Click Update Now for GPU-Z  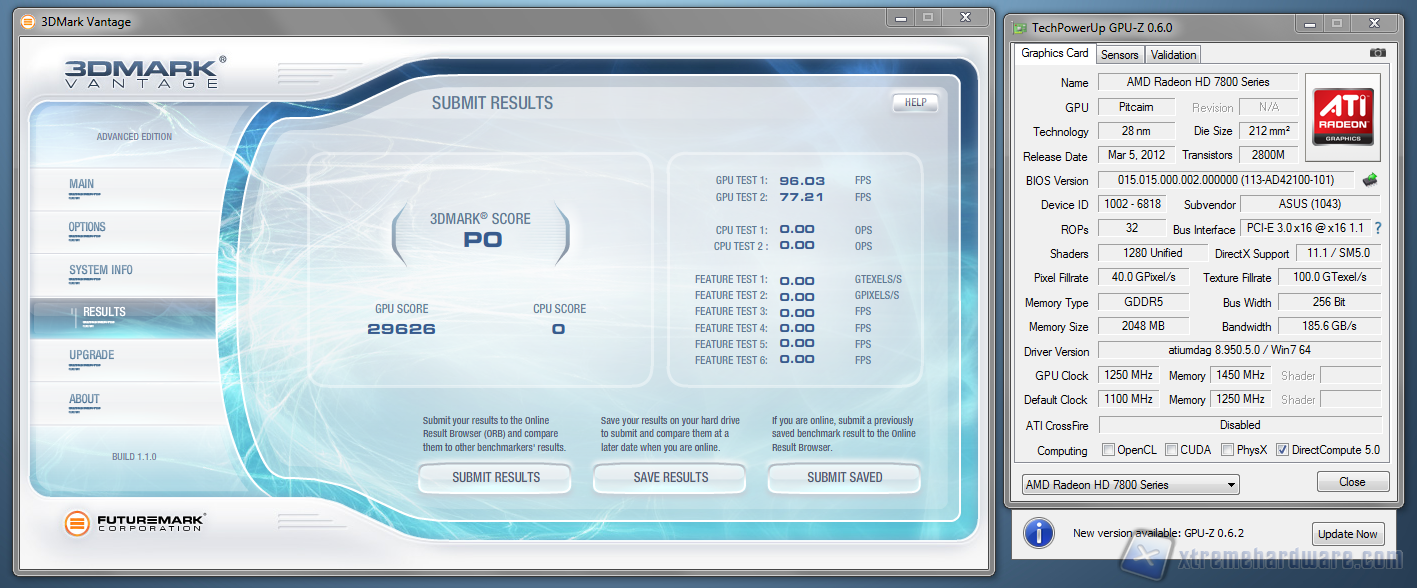[1349, 534]
